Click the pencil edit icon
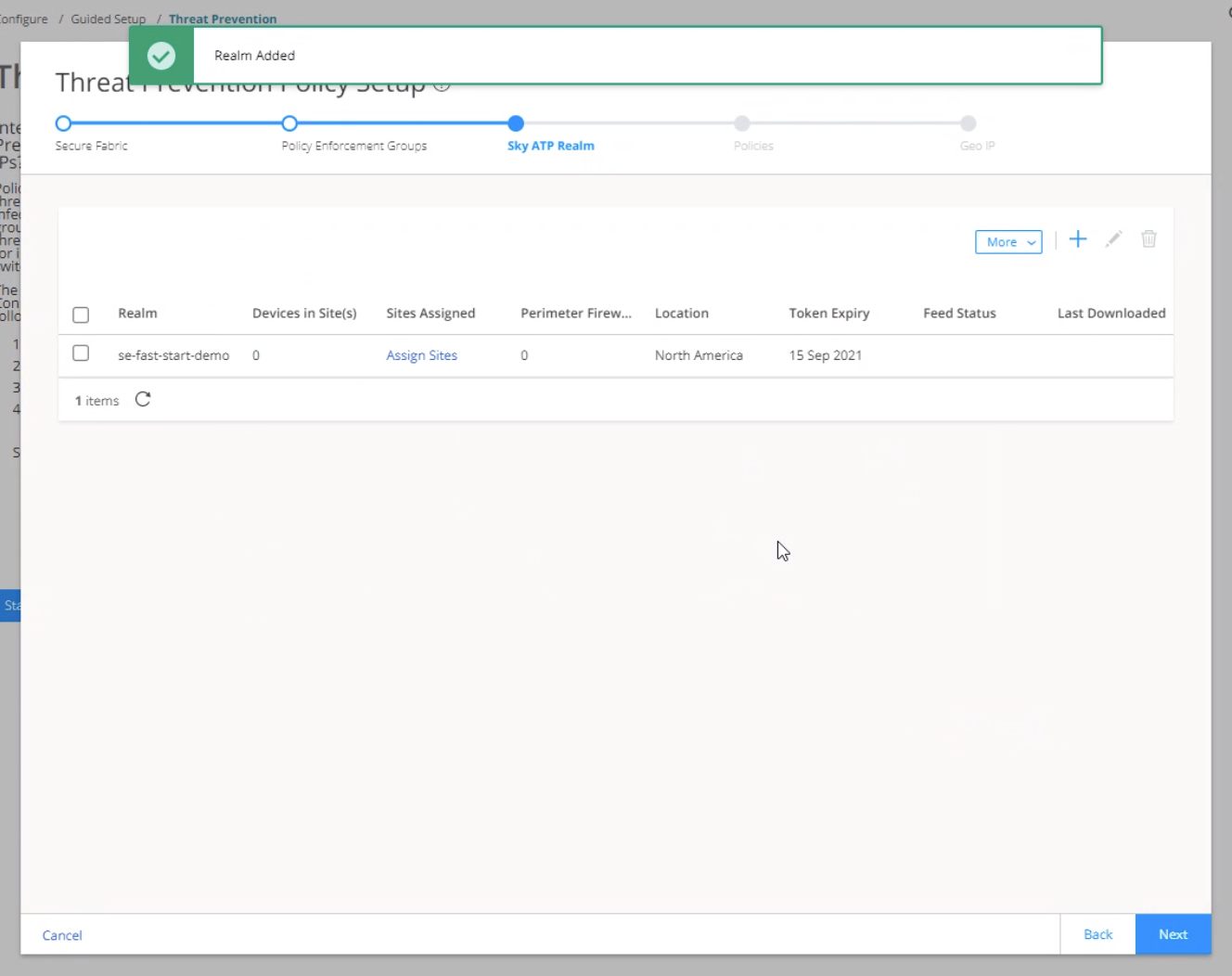 [1113, 239]
